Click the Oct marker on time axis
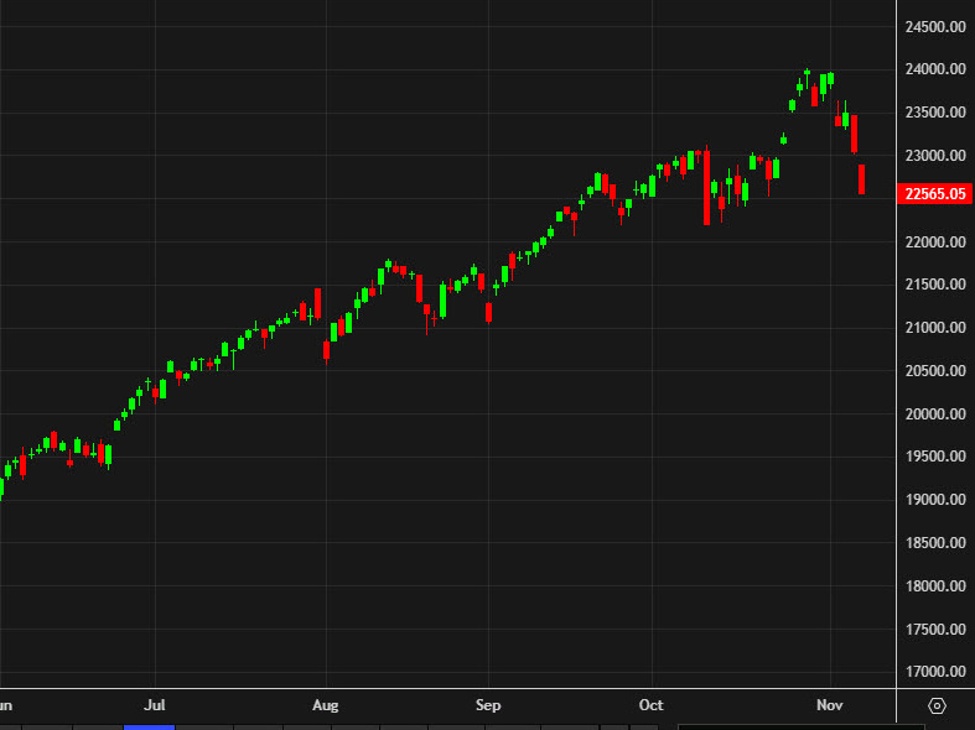The height and width of the screenshot is (730, 975). coord(651,705)
